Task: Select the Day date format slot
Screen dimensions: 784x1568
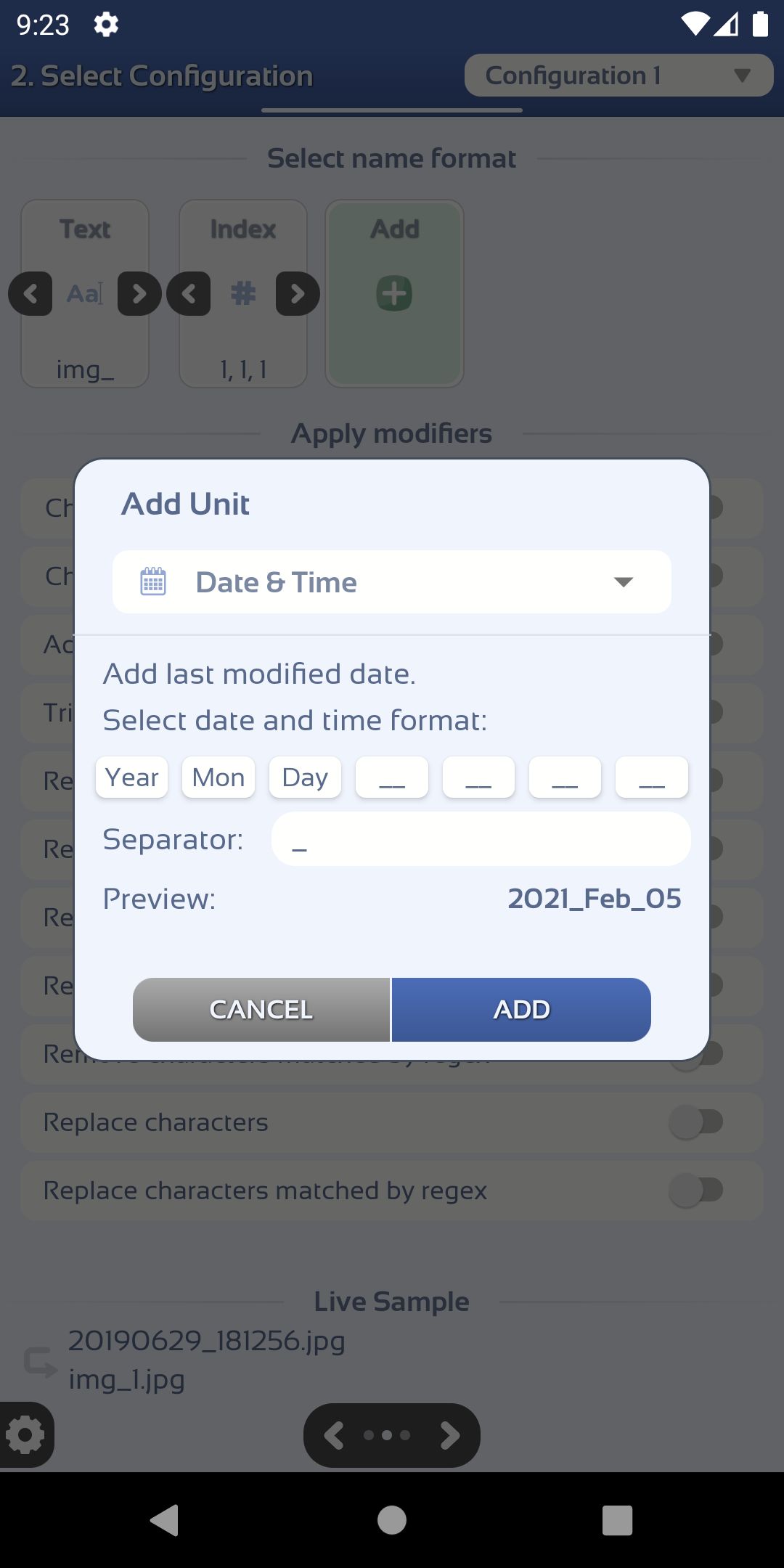Action: 305,777
